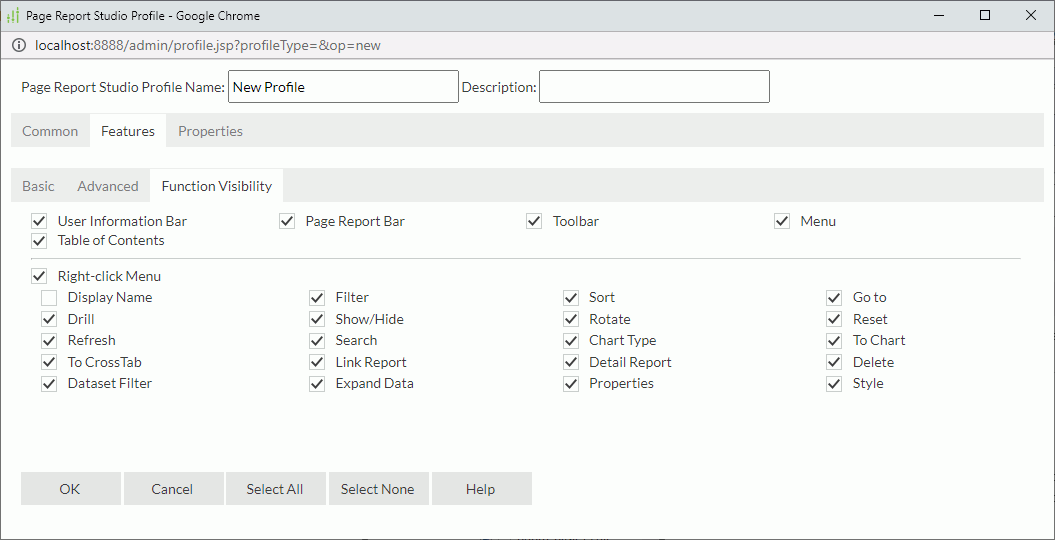Viewport: 1055px width, 540px height.
Task: Click the site information icon in address bar
Action: point(19,46)
